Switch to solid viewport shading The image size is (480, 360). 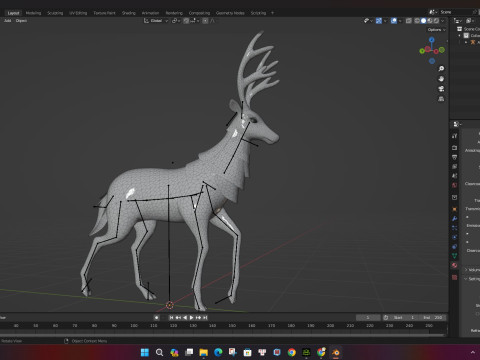[423, 21]
